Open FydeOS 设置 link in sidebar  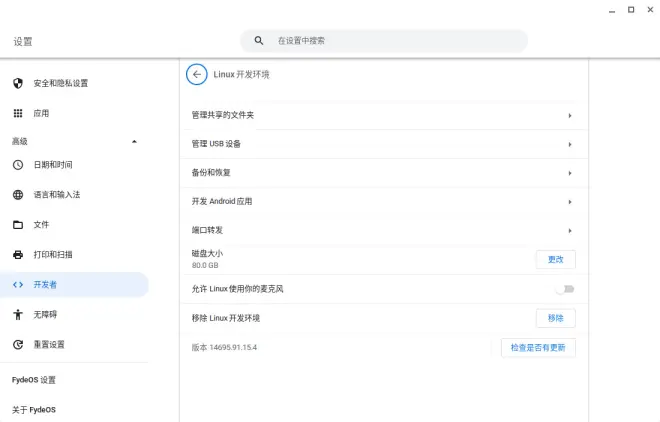point(34,380)
